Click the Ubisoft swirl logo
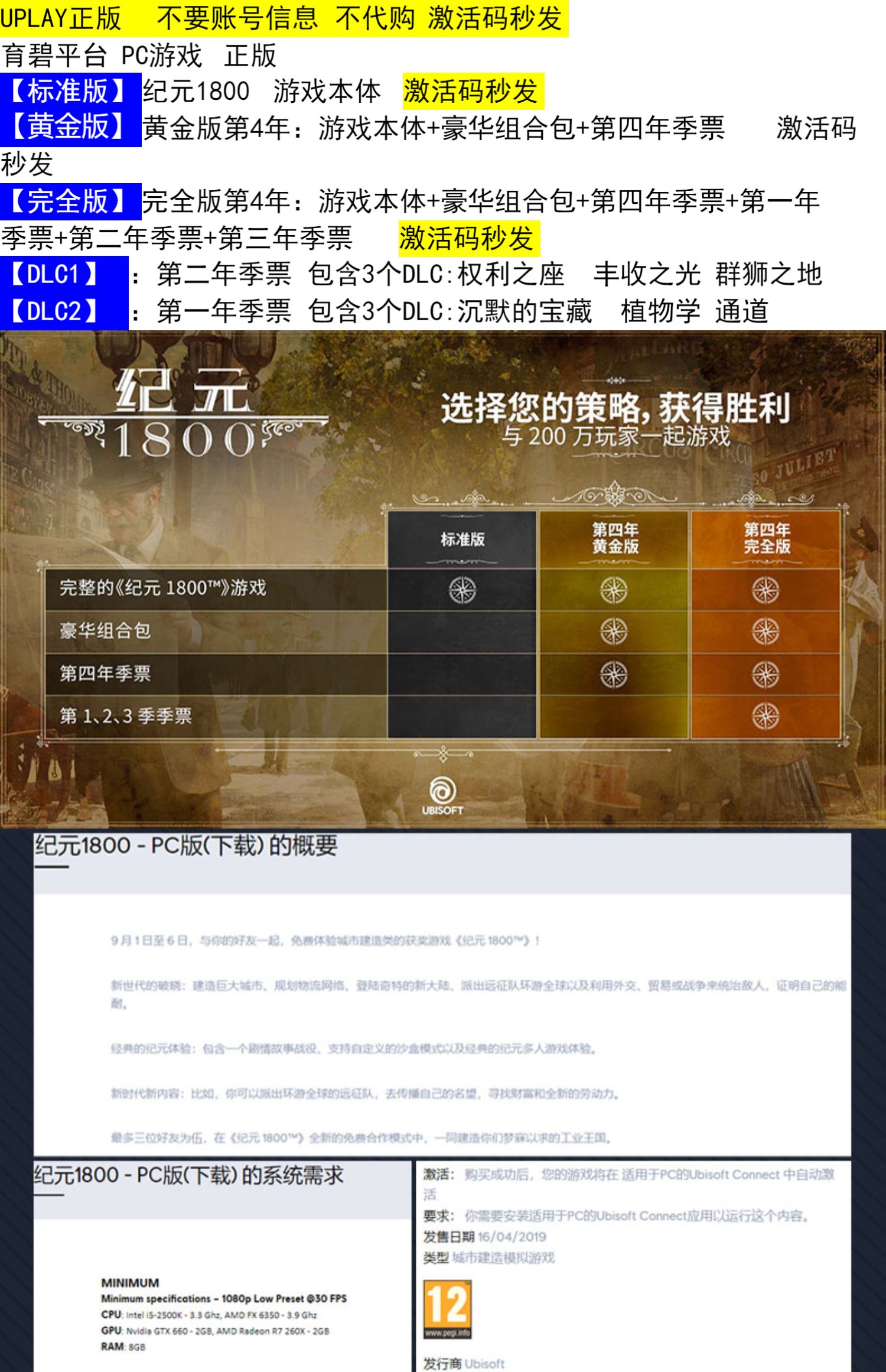The height and width of the screenshot is (1372, 886). [x=442, y=790]
